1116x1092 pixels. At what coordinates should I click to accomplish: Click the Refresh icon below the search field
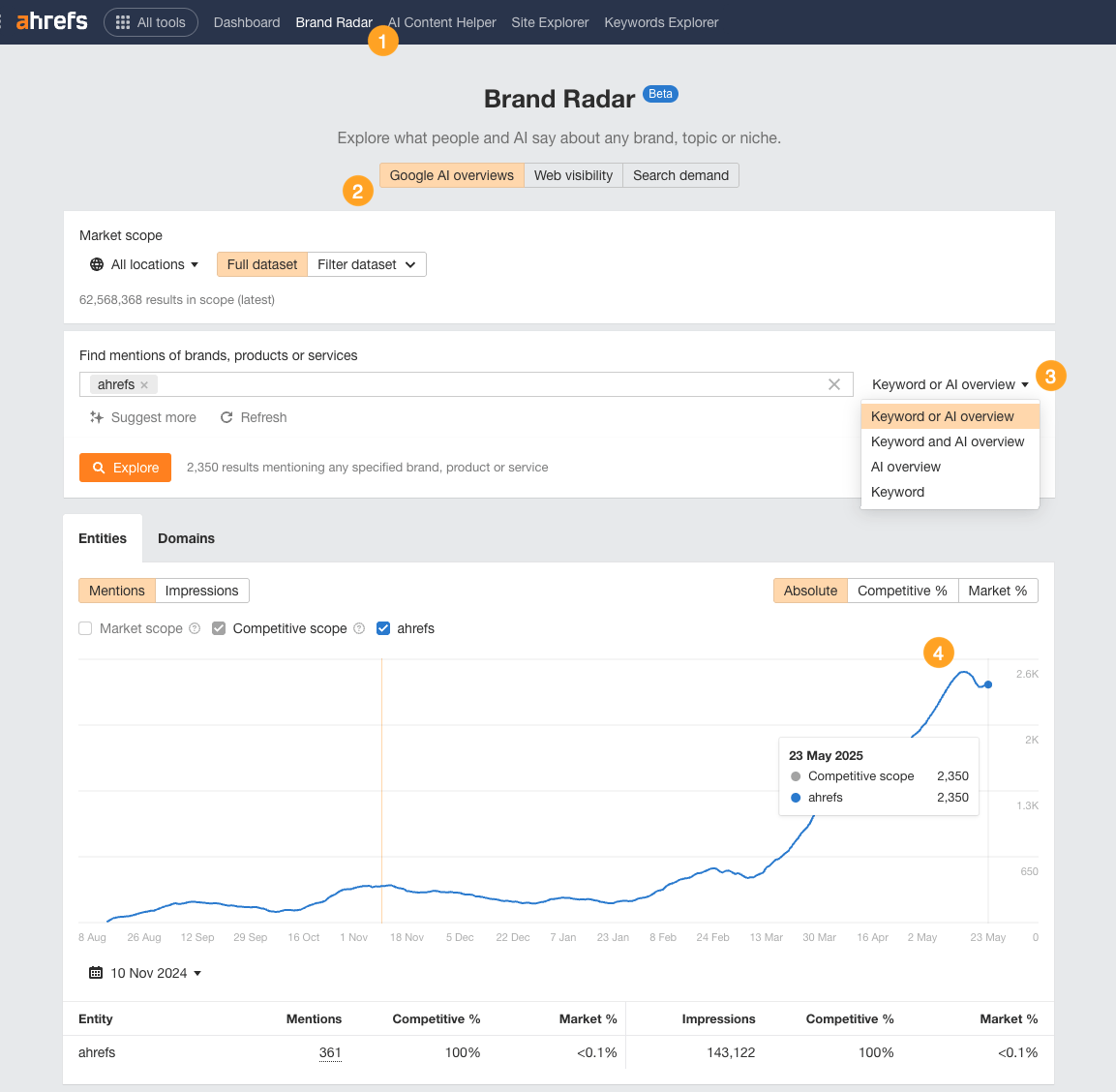[226, 417]
